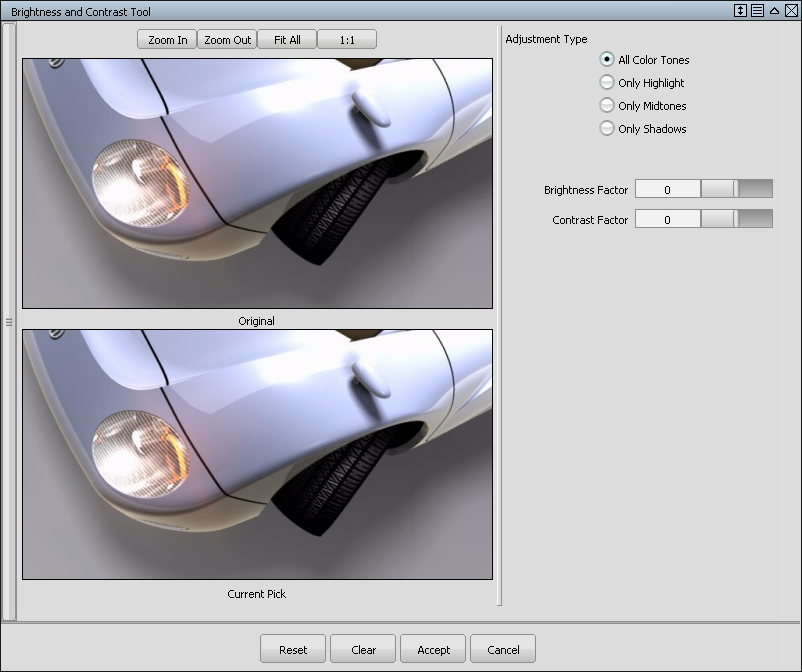Click the roll-up arrows icon in the title bar
Image resolution: width=802 pixels, height=672 pixels.
[x=740, y=11]
